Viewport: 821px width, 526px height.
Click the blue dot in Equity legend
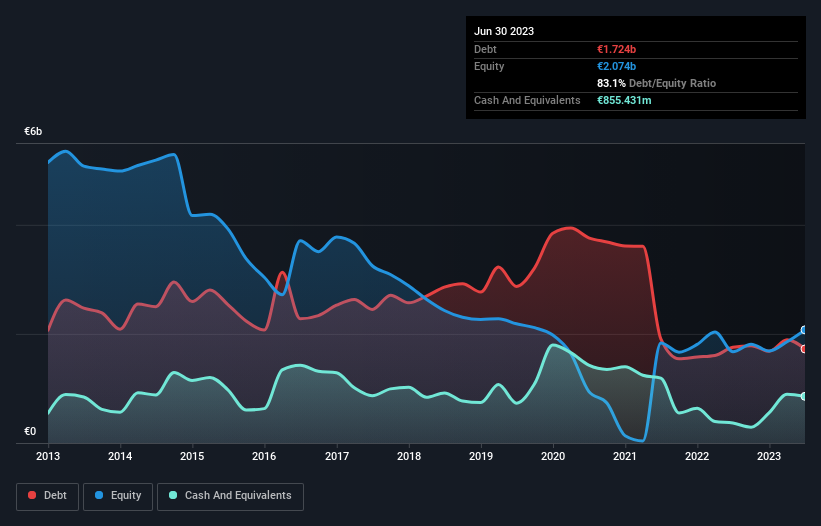click(x=99, y=495)
